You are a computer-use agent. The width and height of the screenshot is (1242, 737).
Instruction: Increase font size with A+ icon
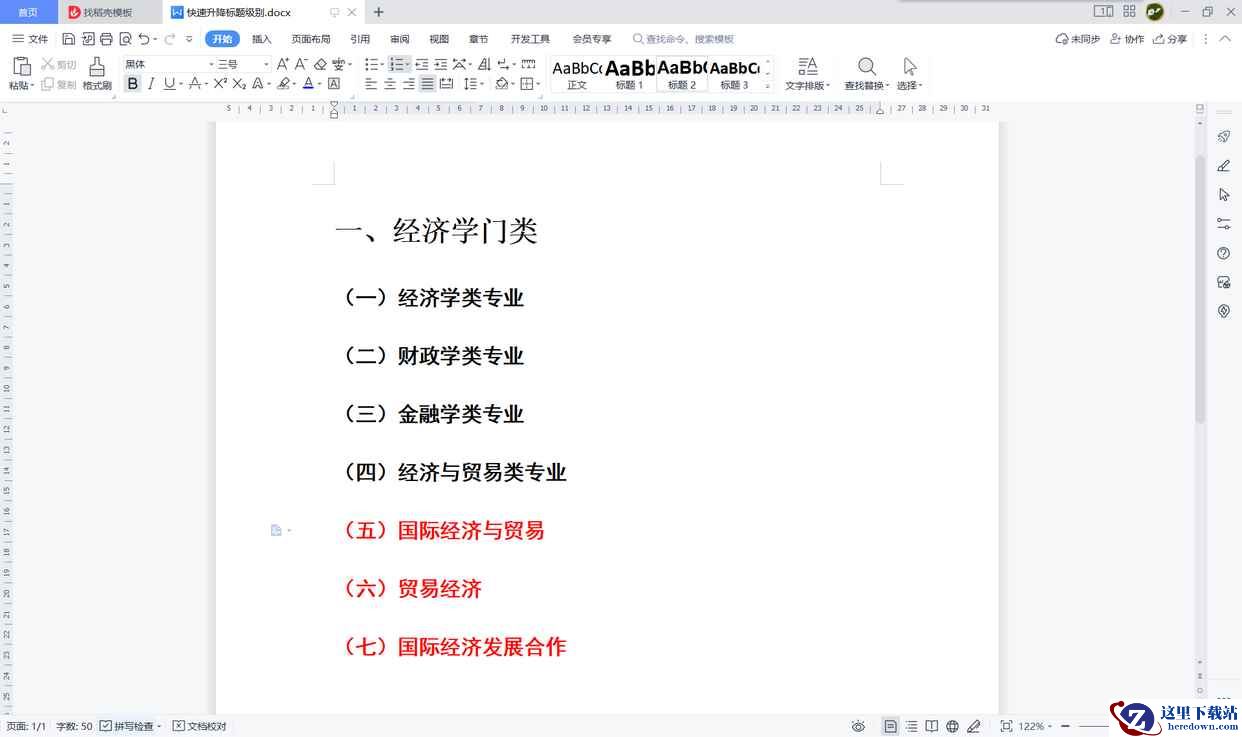(x=283, y=64)
